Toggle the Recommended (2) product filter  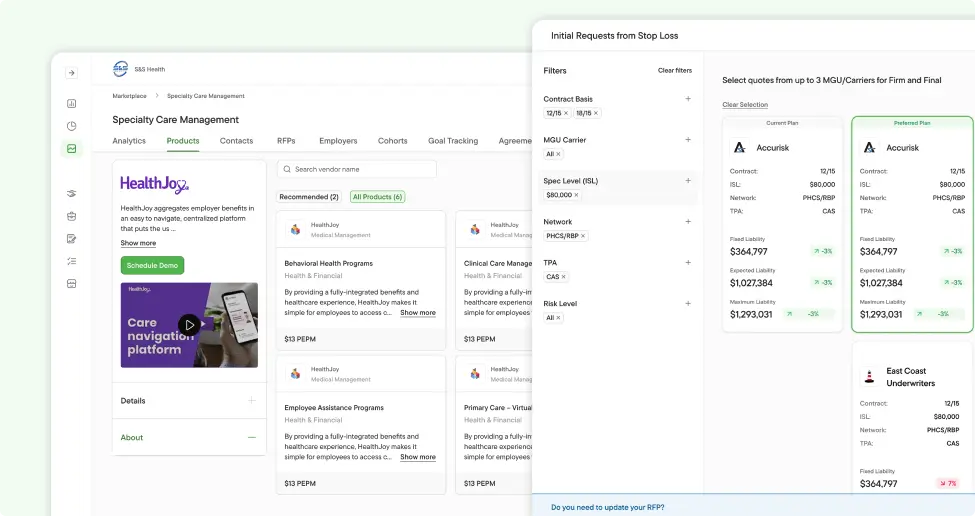309,197
